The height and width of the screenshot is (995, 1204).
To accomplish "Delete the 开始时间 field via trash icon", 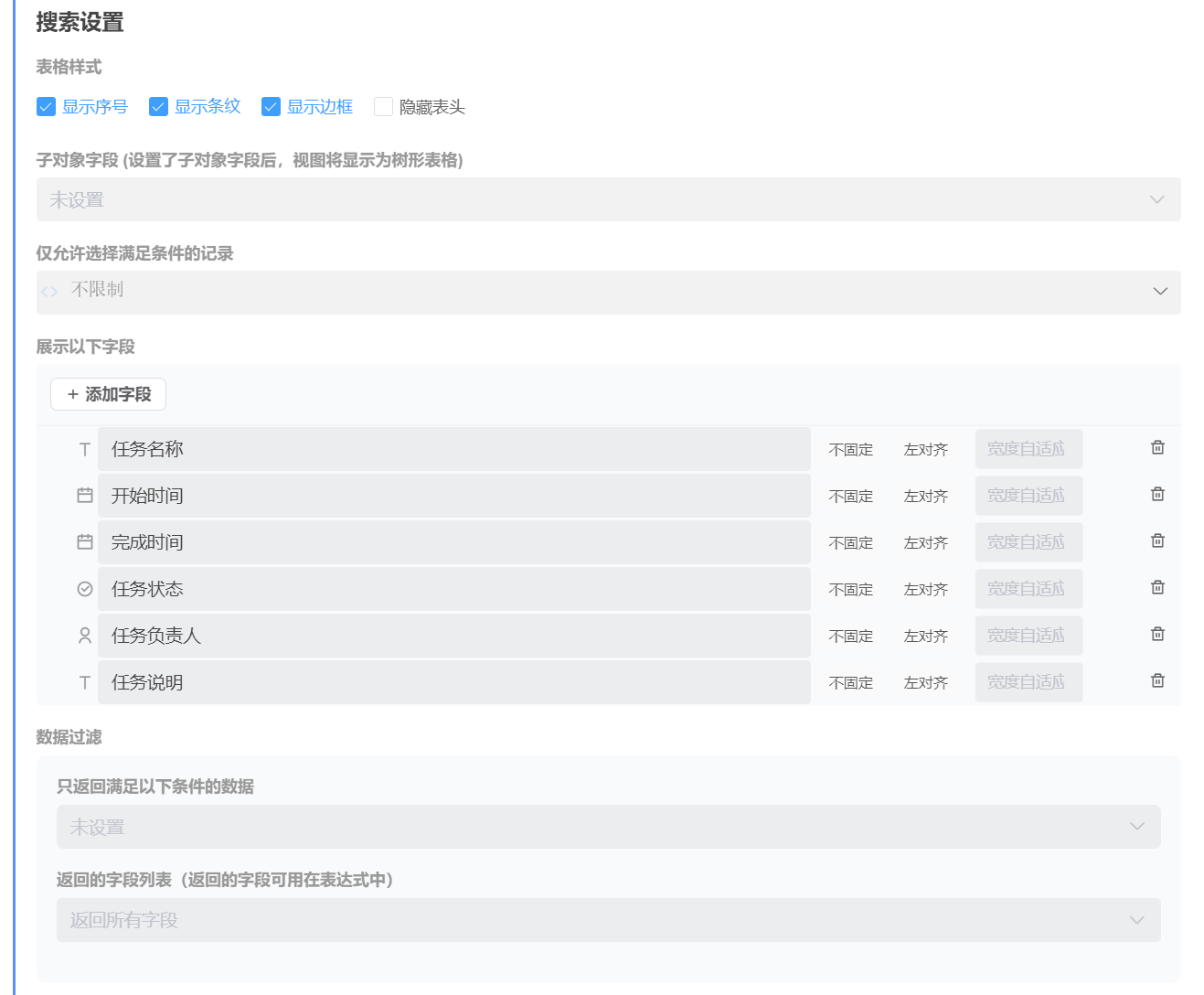I will [1156, 494].
